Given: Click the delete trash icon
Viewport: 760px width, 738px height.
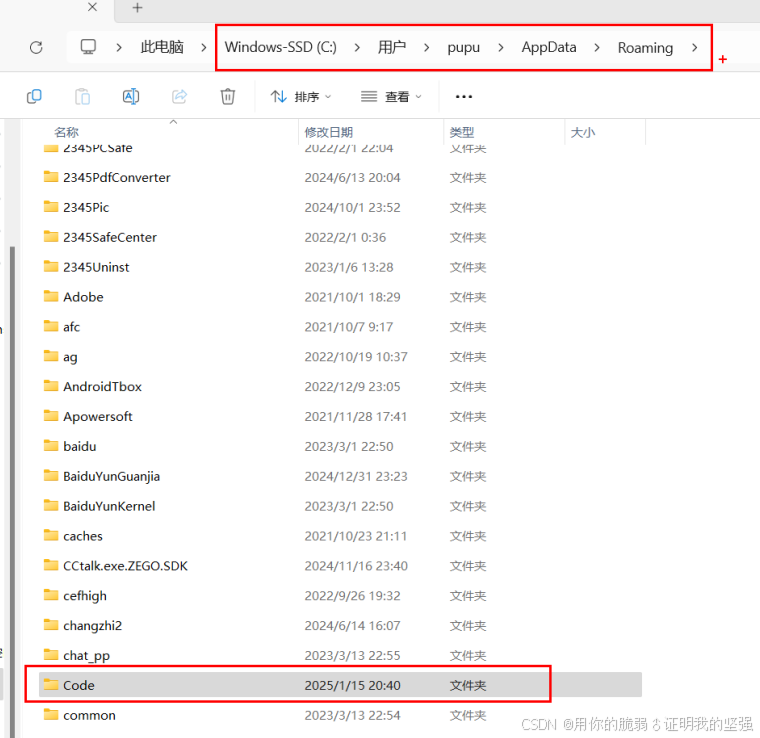Looking at the screenshot, I should click(x=228, y=96).
